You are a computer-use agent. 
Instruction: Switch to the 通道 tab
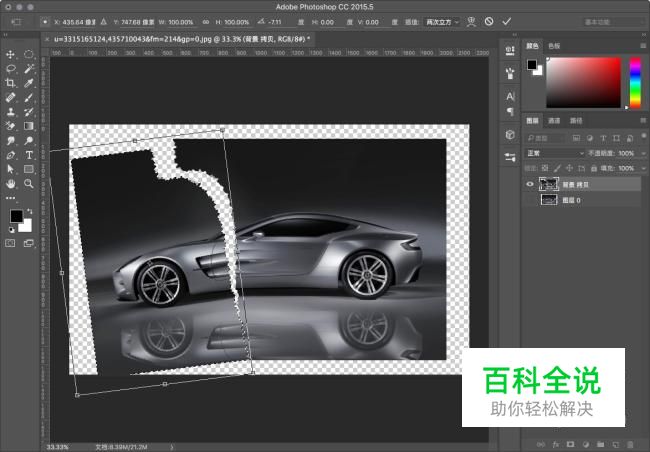[556, 120]
